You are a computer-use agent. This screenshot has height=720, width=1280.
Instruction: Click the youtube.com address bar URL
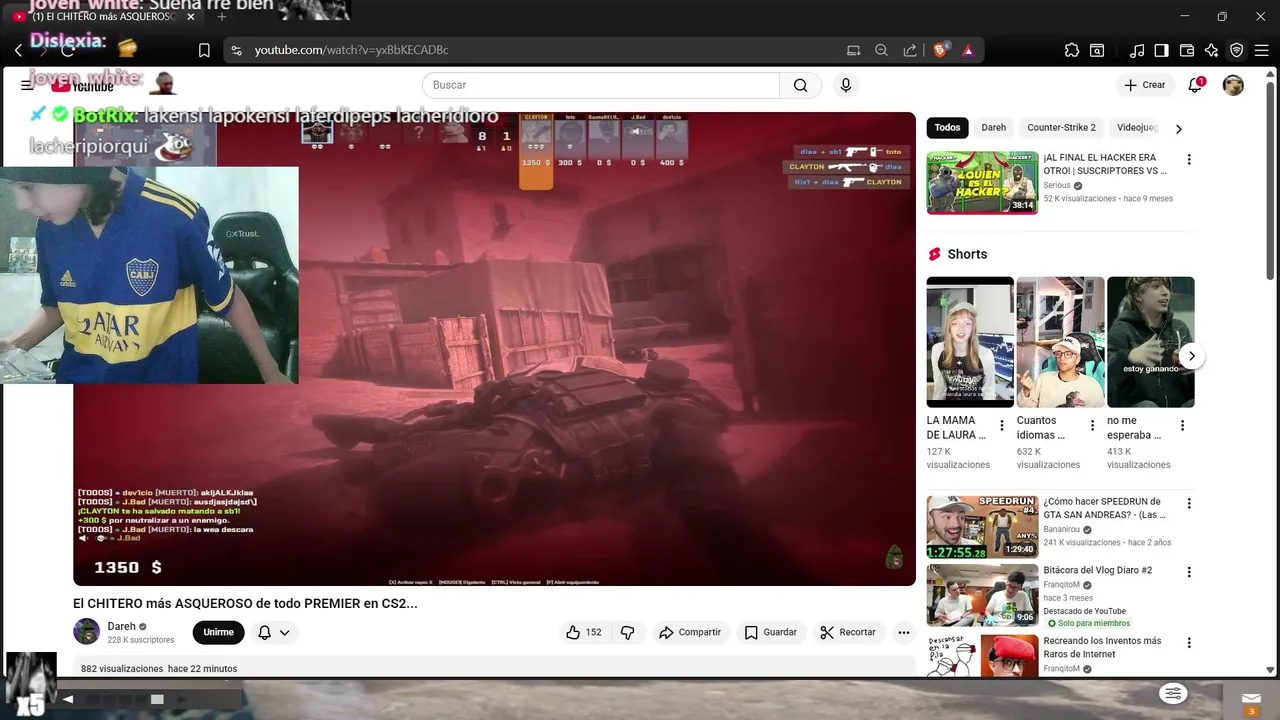tap(351, 50)
